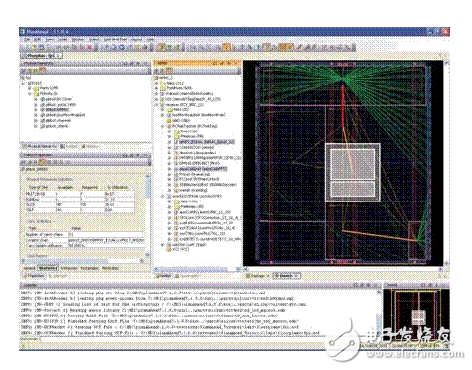This screenshot has height=370, width=472.
Task: Collapse the ROOT node in Physical Hierarchy
Action: pyautogui.click(x=23, y=83)
